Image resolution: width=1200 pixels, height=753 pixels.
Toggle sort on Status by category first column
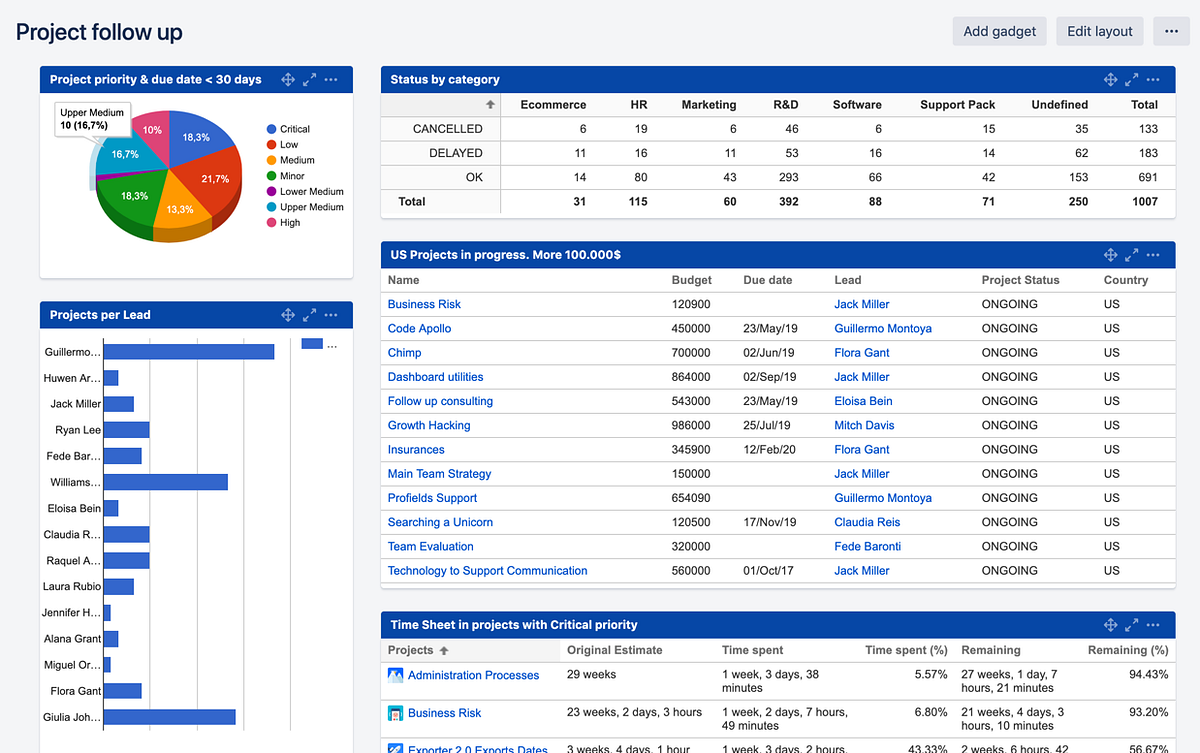(490, 104)
